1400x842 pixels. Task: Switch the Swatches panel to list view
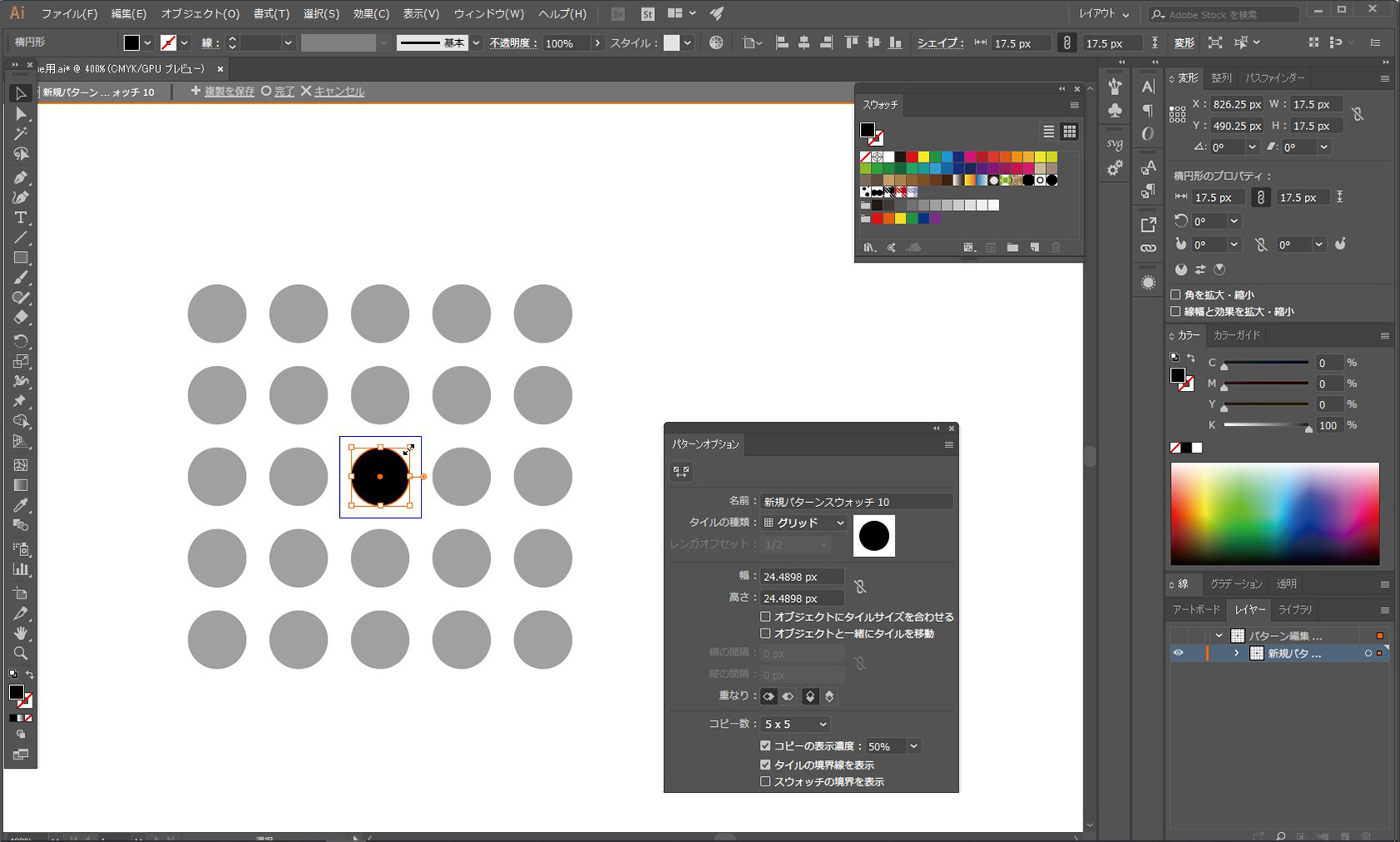(x=1048, y=131)
